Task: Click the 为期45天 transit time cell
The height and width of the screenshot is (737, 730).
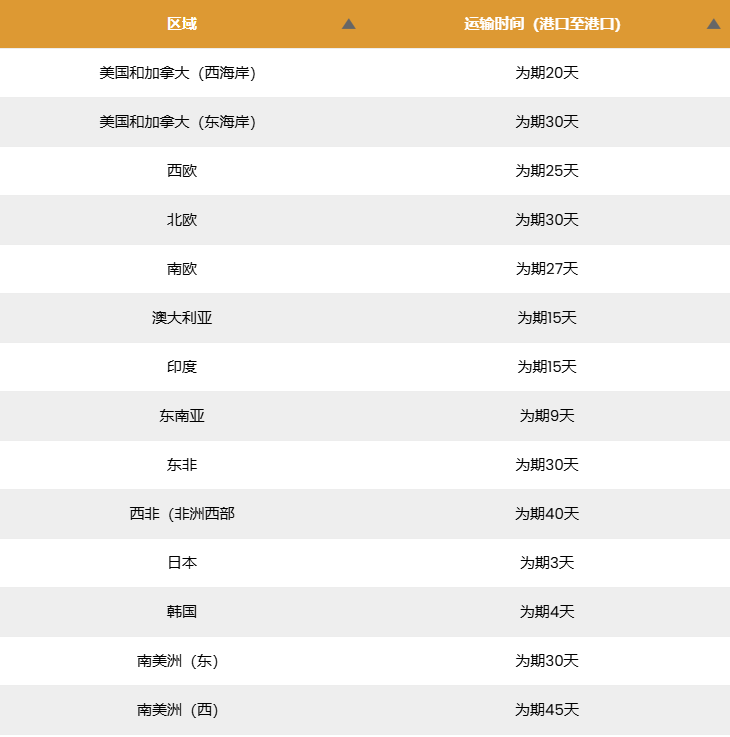Action: tap(547, 710)
